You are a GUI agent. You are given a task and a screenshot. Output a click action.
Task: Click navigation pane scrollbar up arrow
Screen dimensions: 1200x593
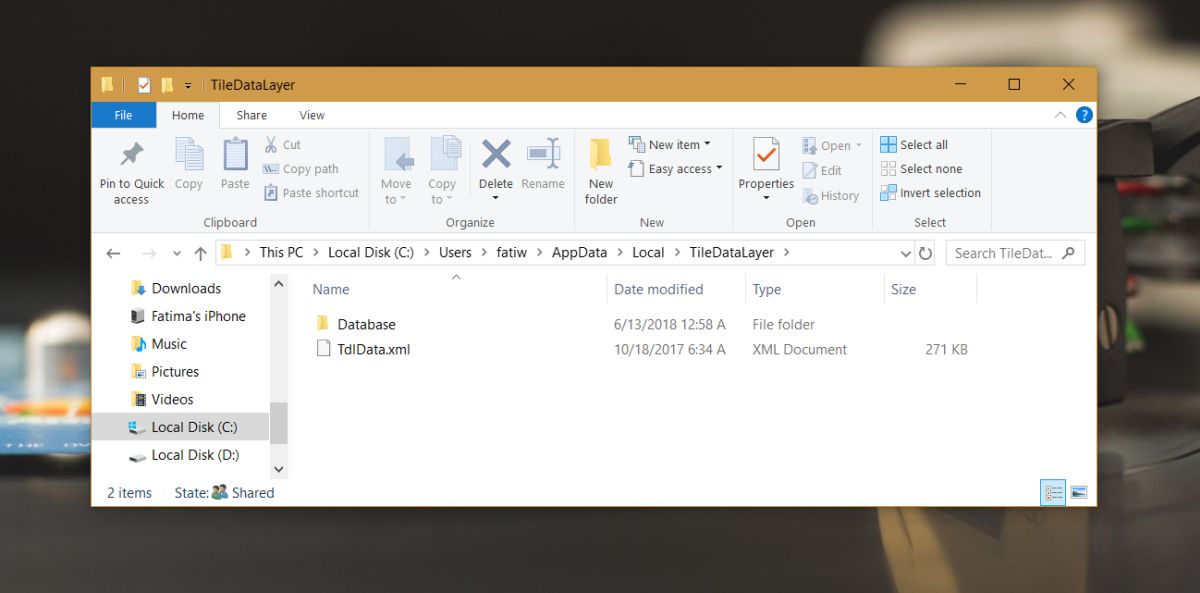click(x=278, y=285)
